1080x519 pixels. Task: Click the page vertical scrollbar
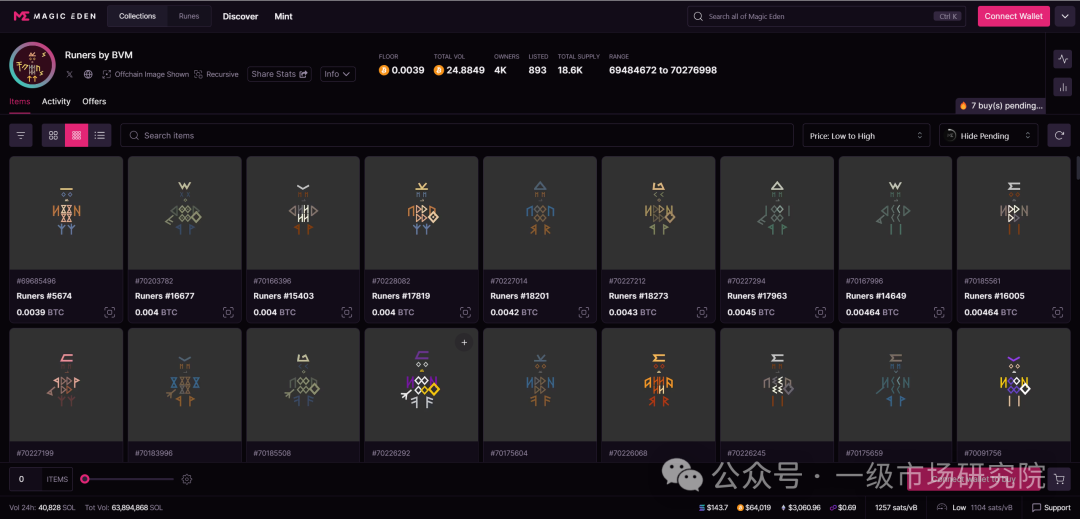tap(1077, 167)
